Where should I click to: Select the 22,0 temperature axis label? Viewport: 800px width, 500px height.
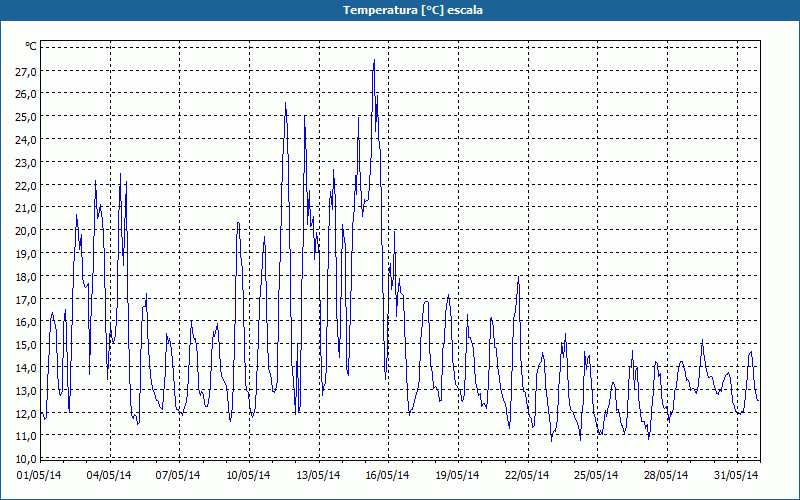(25, 185)
